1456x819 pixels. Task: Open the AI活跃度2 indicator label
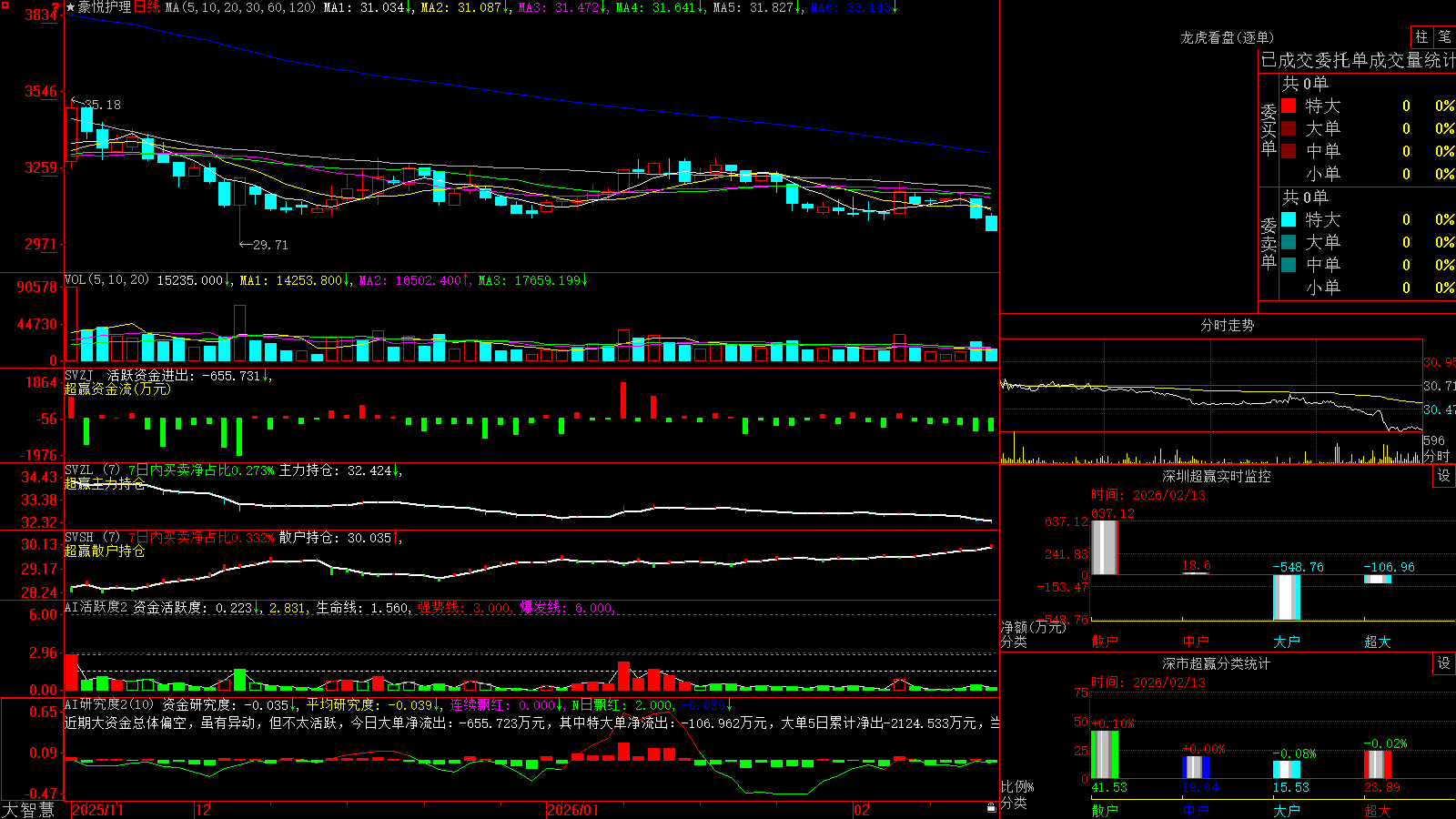coord(96,607)
